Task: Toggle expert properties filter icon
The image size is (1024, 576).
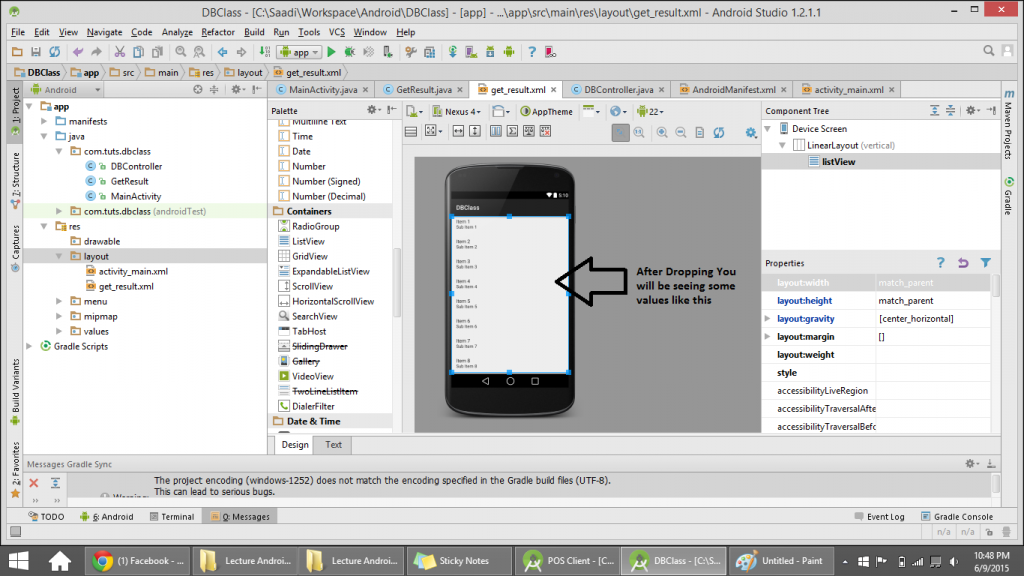Action: [x=985, y=263]
